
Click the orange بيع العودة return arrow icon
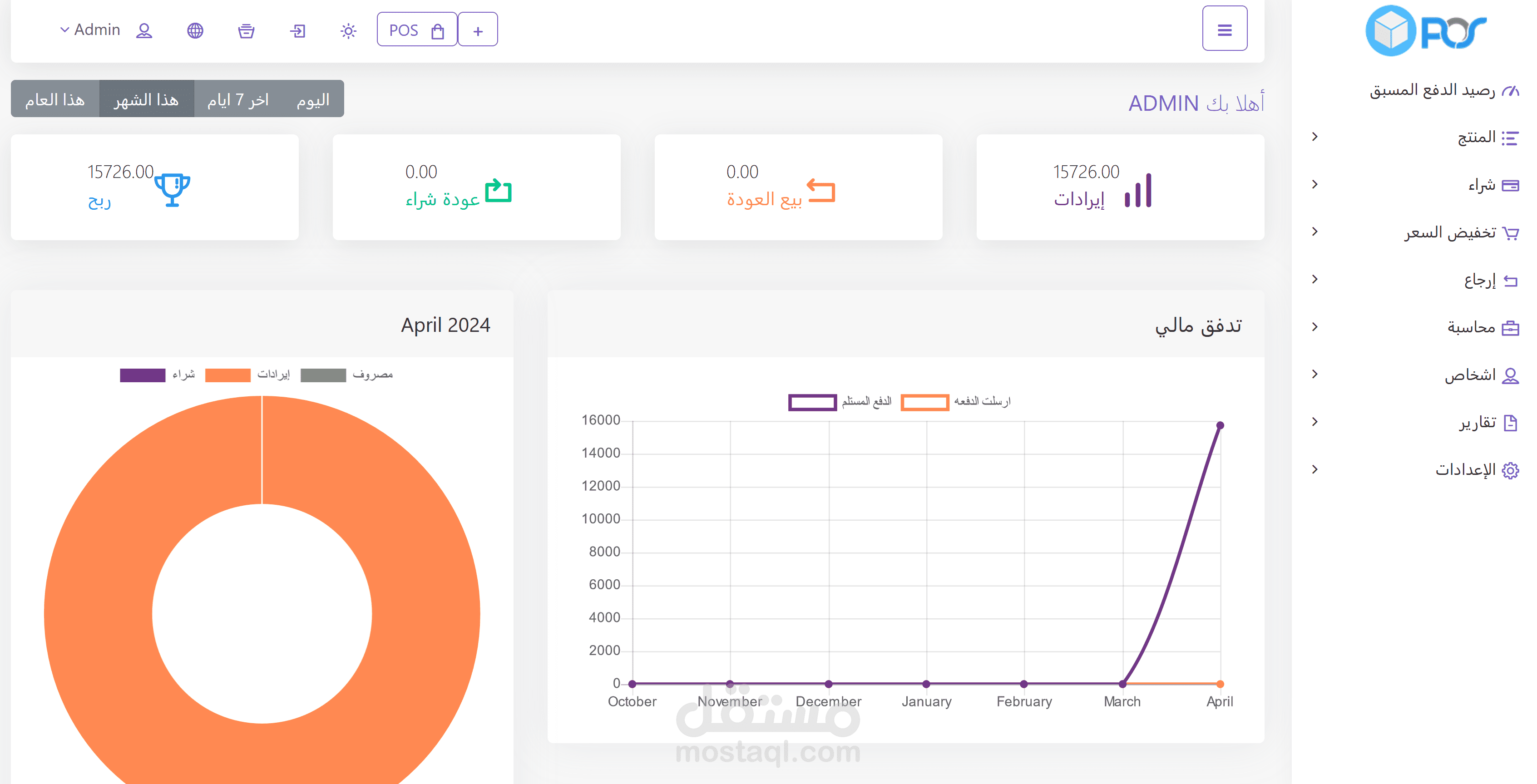coord(821,190)
